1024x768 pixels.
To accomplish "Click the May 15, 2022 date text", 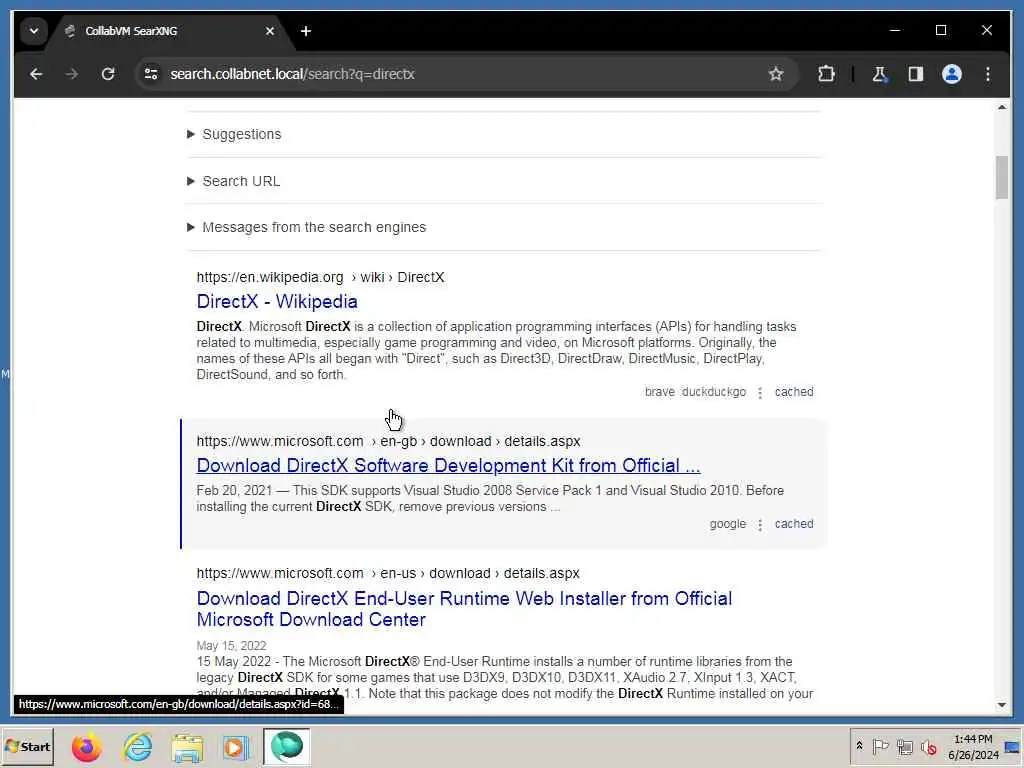I will point(231,645).
